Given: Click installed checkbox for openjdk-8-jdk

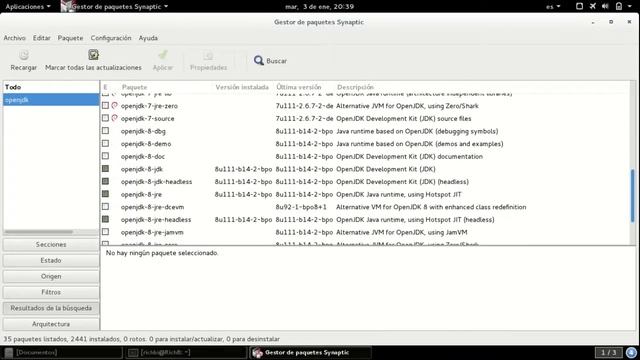Looking at the screenshot, I should click(105, 169).
